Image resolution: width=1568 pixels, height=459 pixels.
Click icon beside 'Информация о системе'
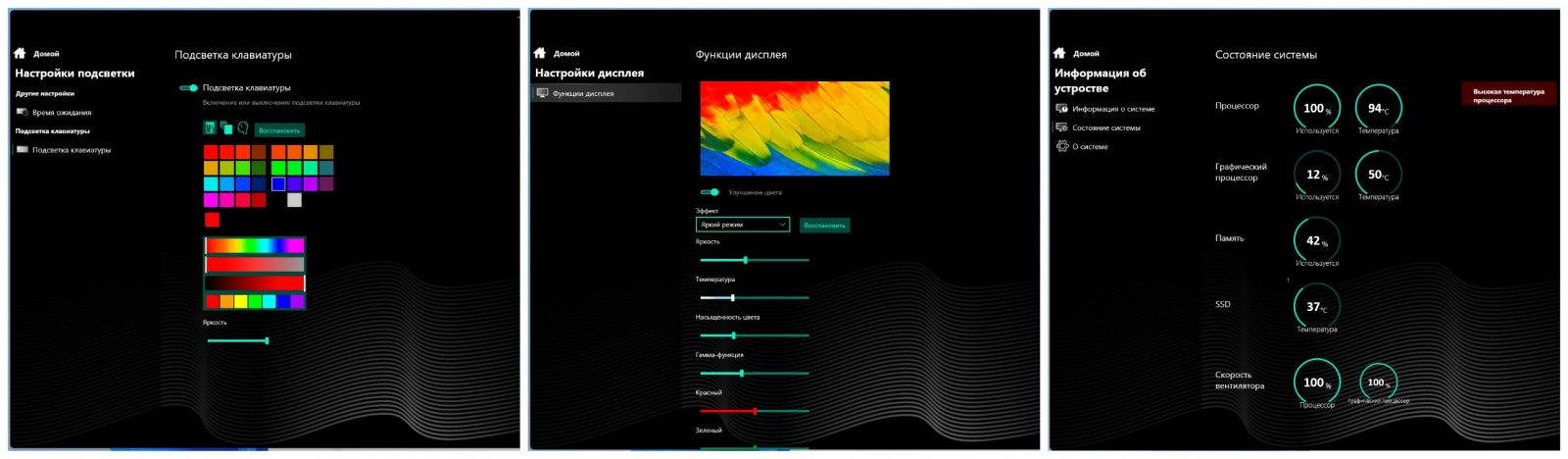point(1061,109)
